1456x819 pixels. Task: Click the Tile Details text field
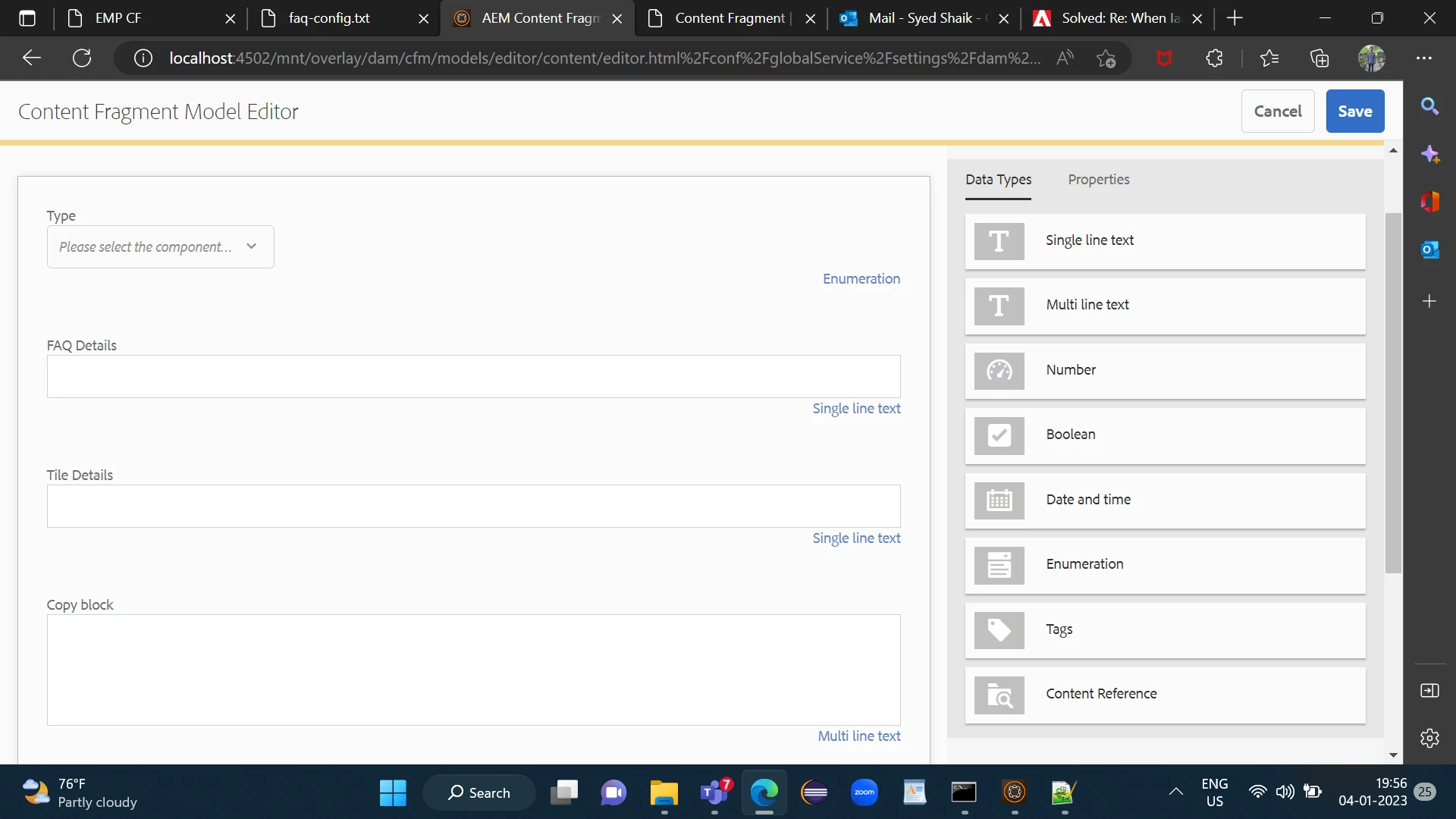(x=473, y=506)
